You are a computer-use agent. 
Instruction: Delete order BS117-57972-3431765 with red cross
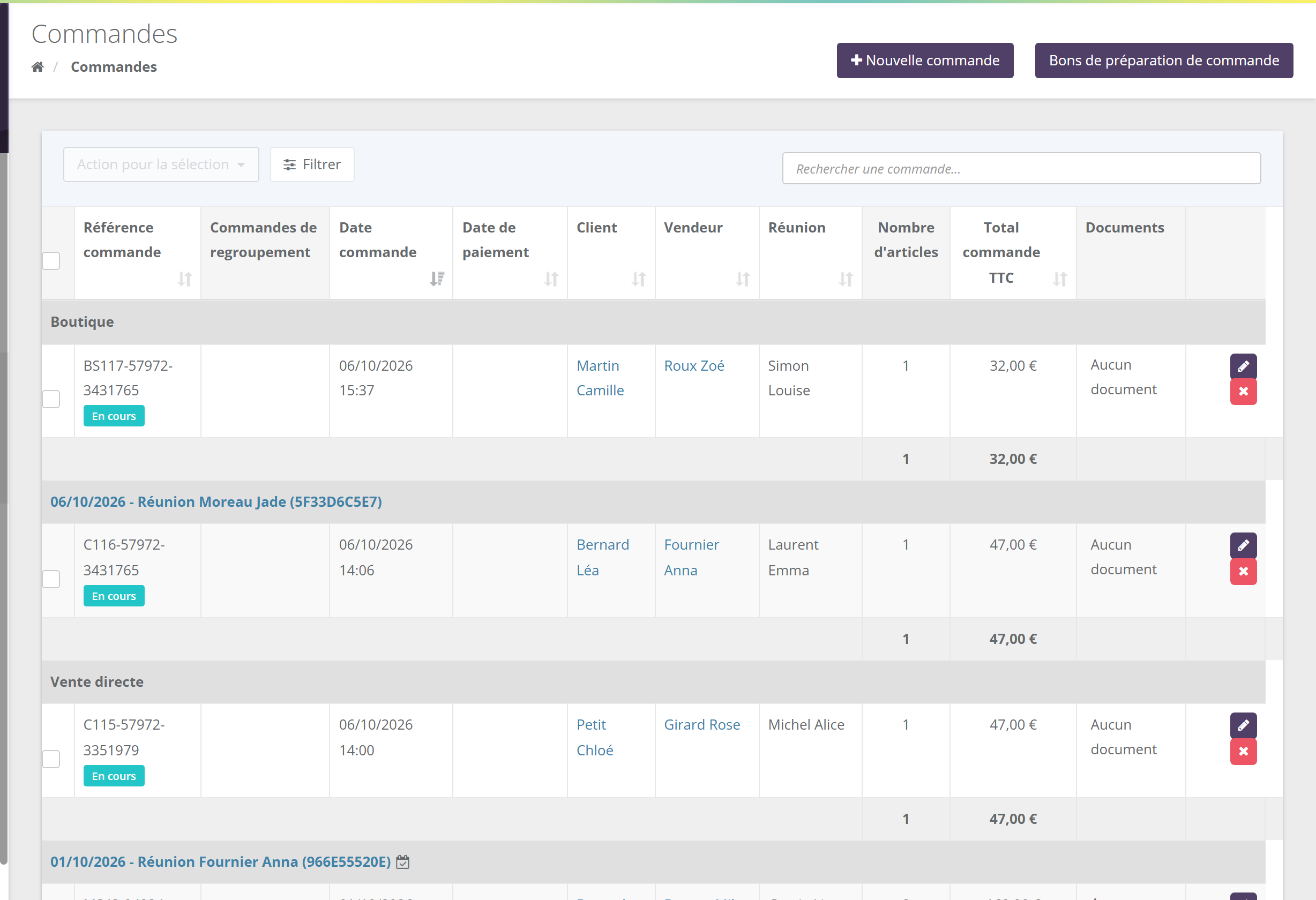pos(1243,392)
